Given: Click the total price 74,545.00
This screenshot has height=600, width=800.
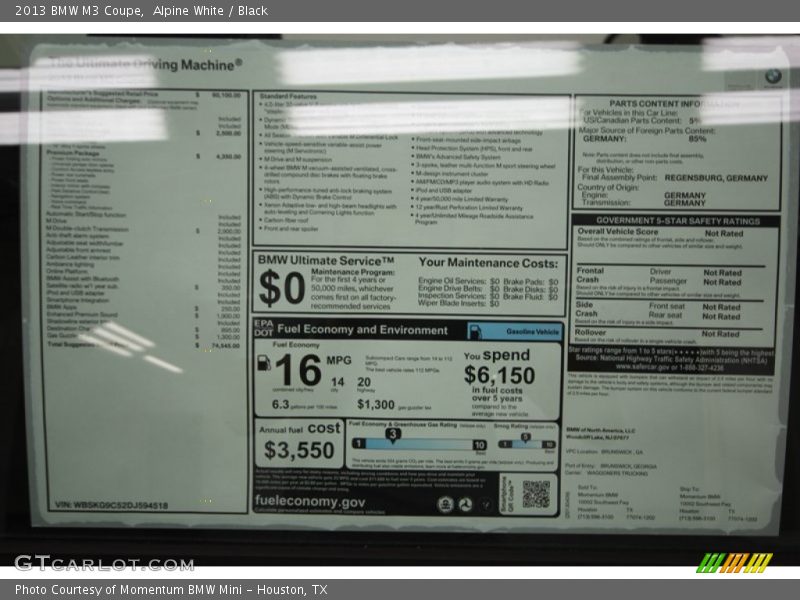Looking at the screenshot, I should [226, 345].
